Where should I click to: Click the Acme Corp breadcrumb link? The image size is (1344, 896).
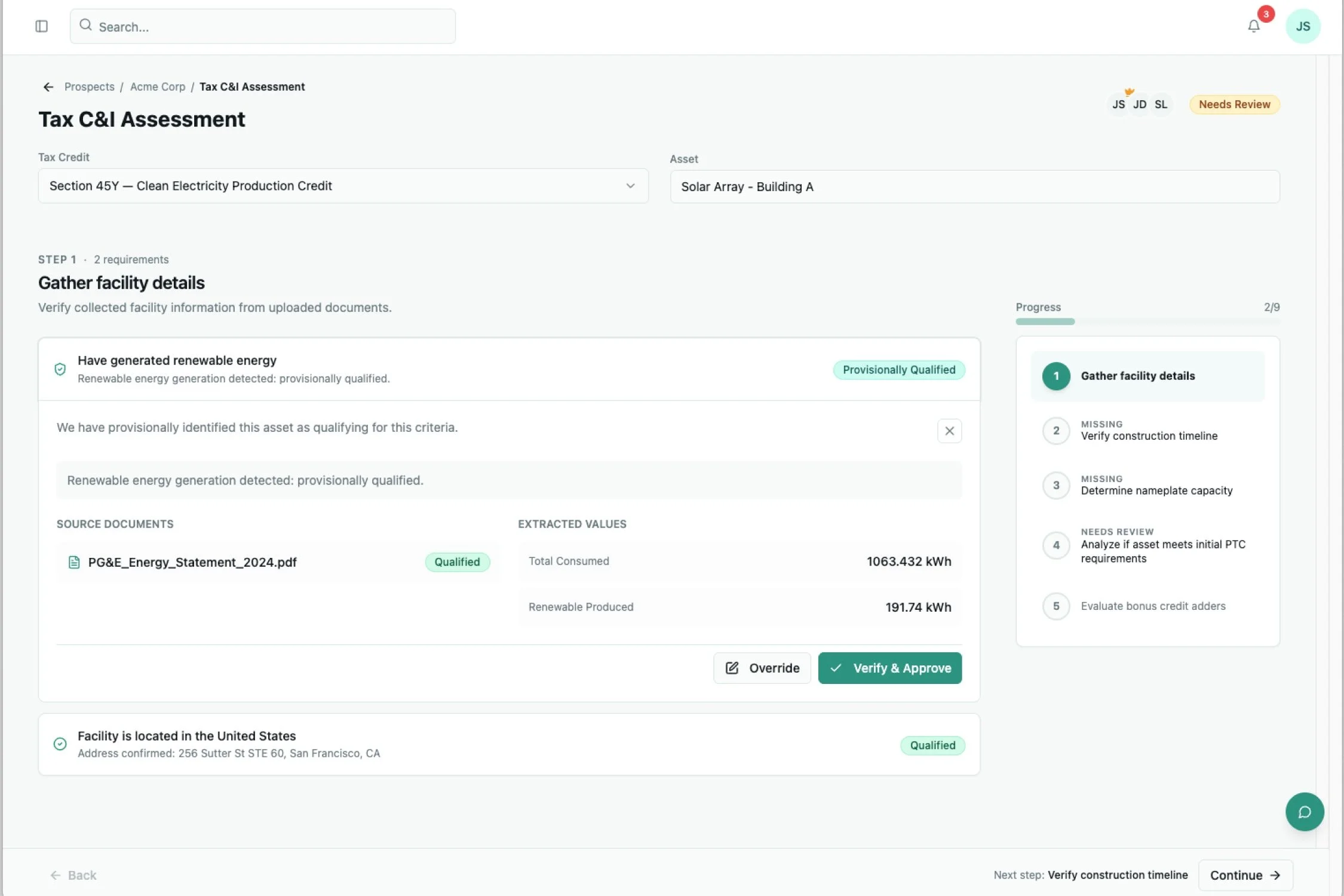tap(158, 87)
